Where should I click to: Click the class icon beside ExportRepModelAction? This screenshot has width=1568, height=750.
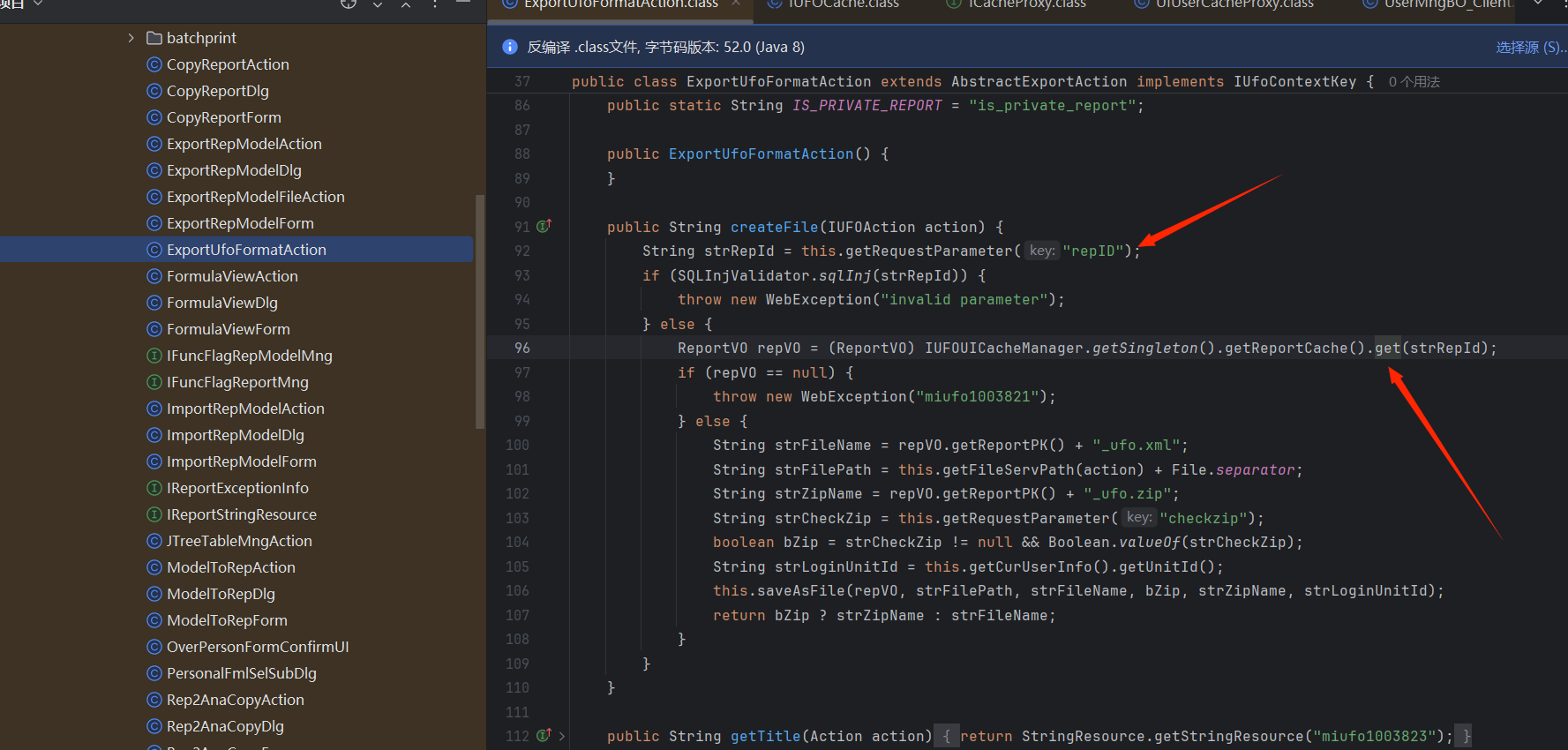[154, 144]
